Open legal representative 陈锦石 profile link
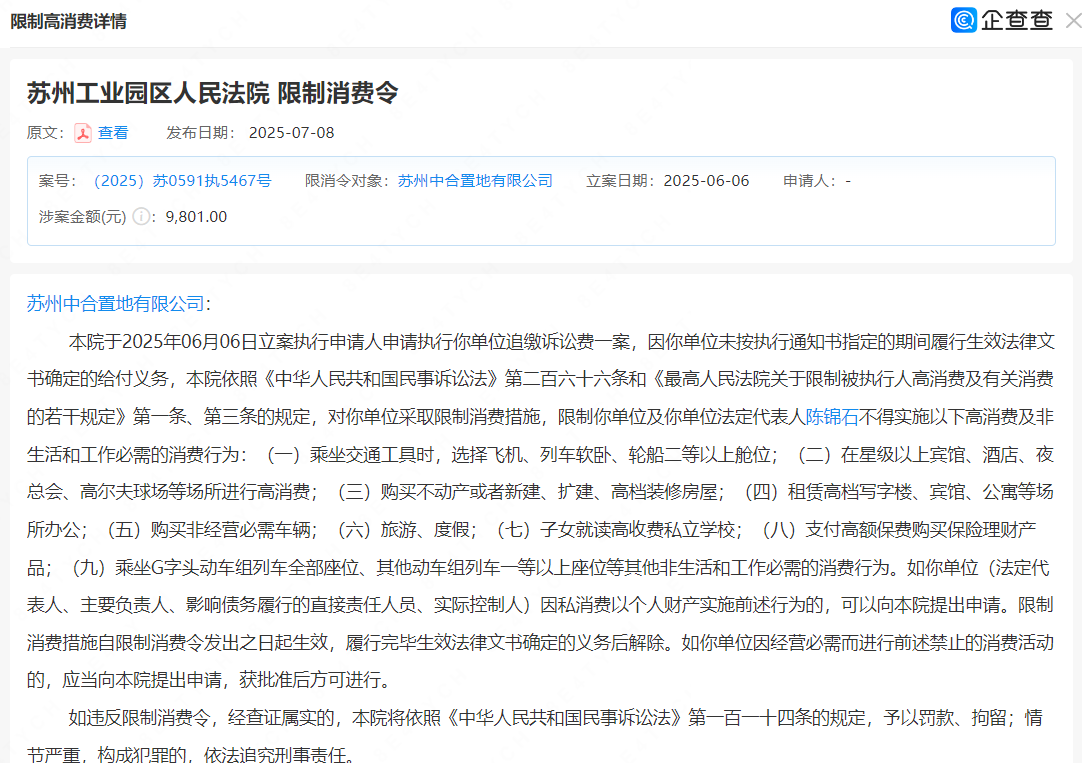Screen dimensions: 1082x763 832,418
